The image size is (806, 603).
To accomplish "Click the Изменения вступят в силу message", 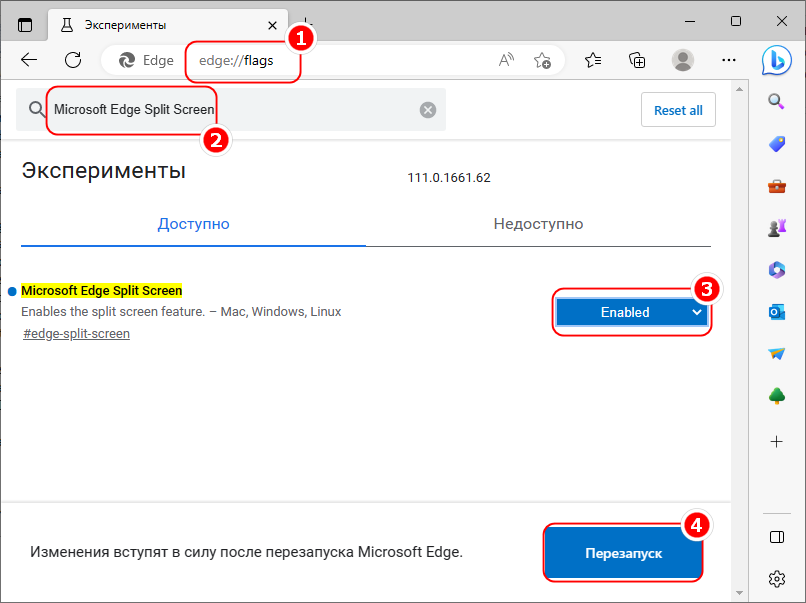I will tap(246, 552).
